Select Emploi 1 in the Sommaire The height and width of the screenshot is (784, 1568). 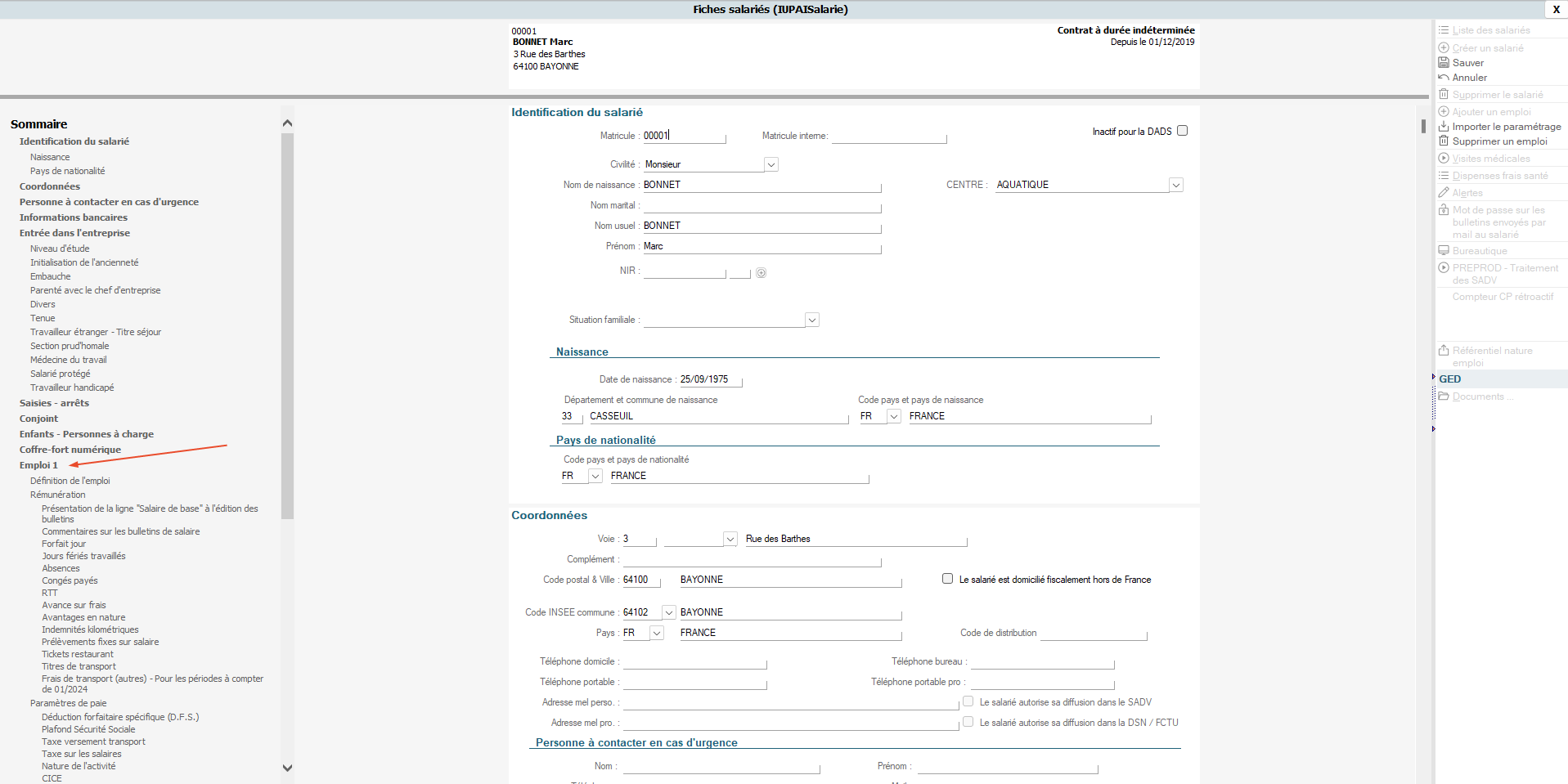point(38,465)
